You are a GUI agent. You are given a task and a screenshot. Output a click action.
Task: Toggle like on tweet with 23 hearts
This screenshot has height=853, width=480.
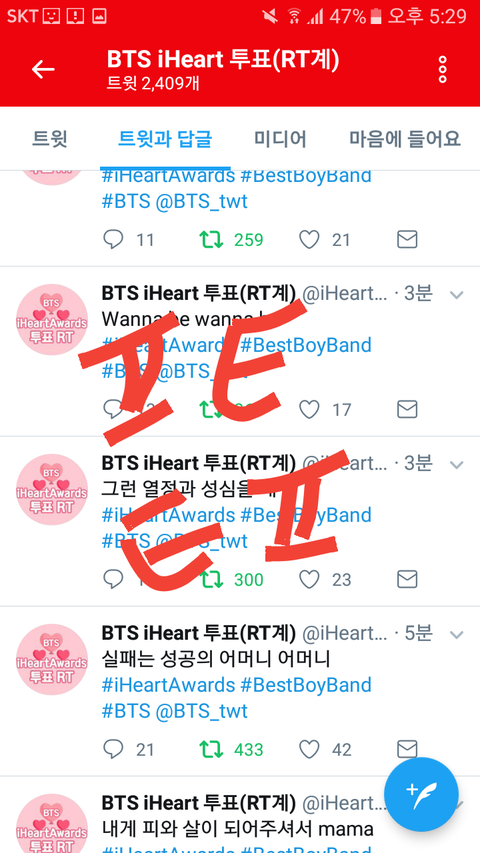click(x=310, y=580)
